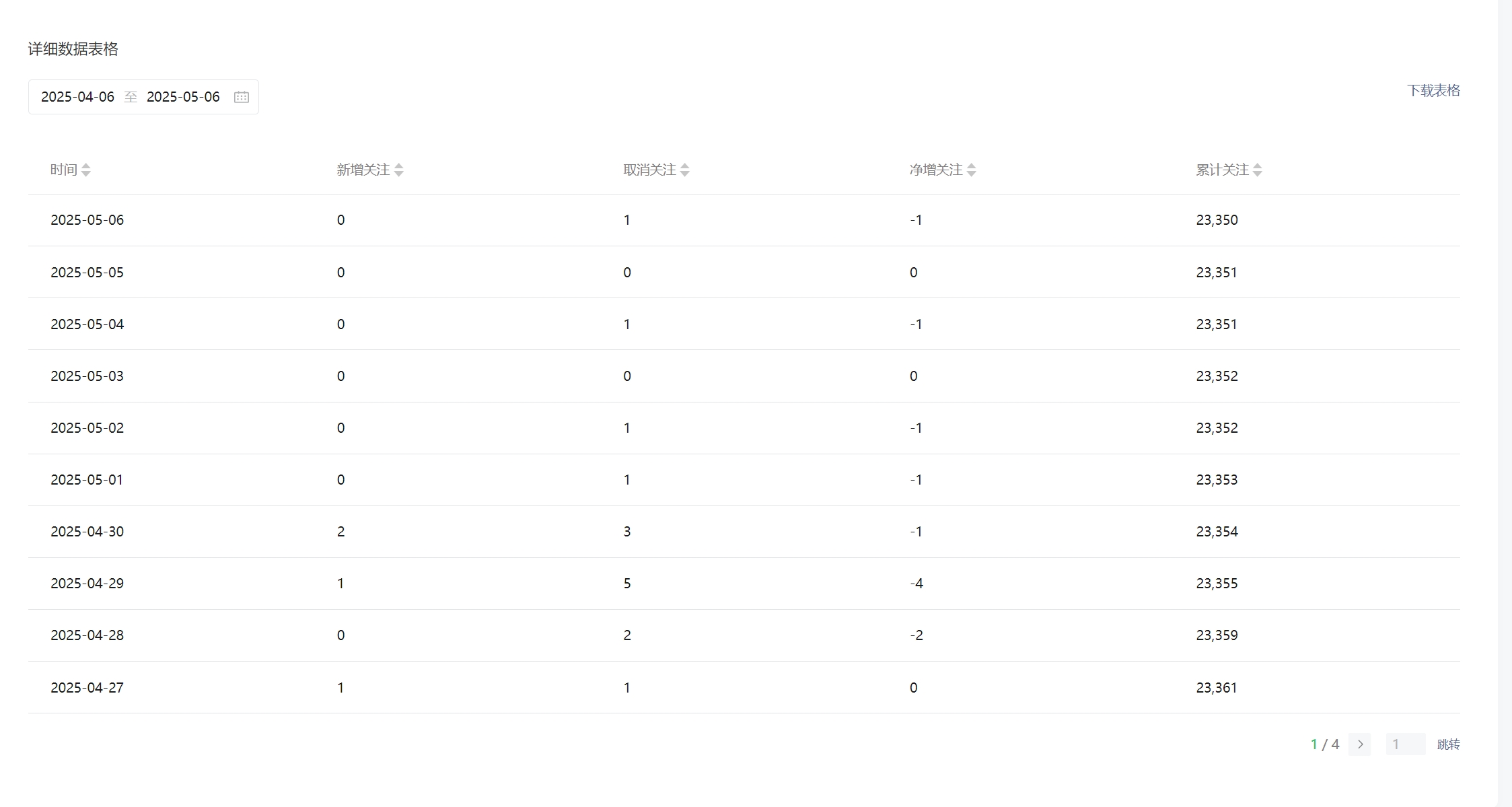
Task: Sort by 新增关注 column arrows
Action: tap(398, 170)
